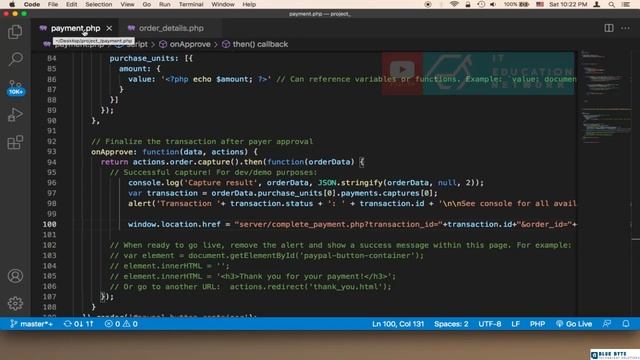640x360 pixels.
Task: Place cursor on the window.location.href line
Action: pos(352,224)
